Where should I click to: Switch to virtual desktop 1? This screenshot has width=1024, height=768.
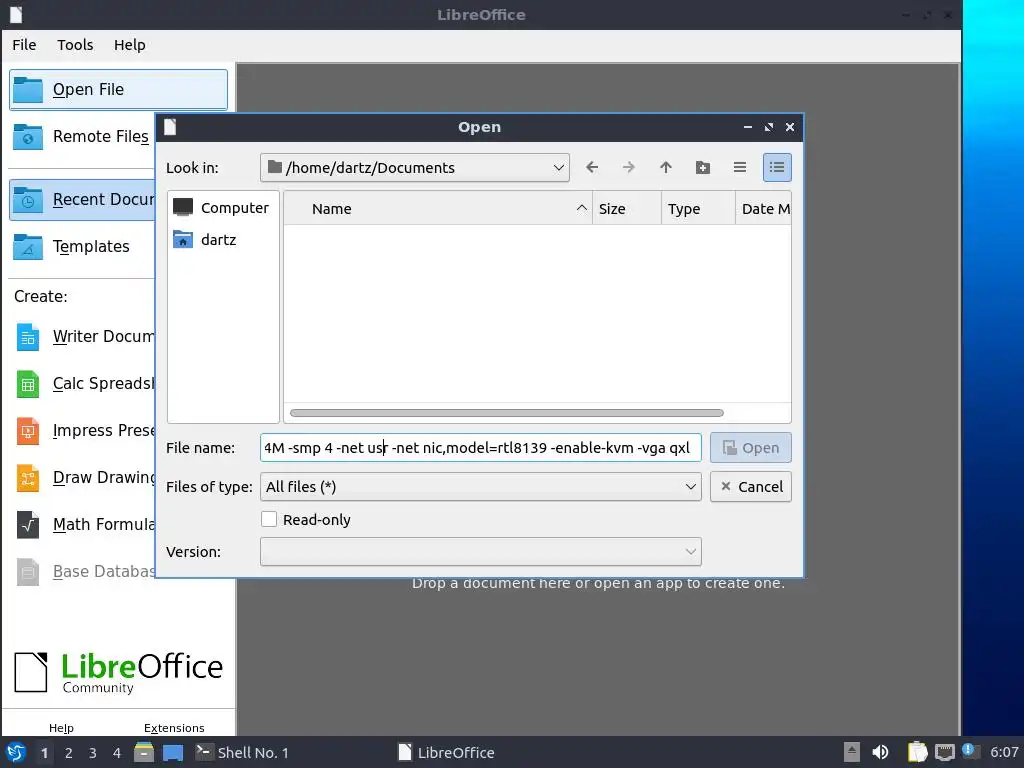[x=44, y=753]
